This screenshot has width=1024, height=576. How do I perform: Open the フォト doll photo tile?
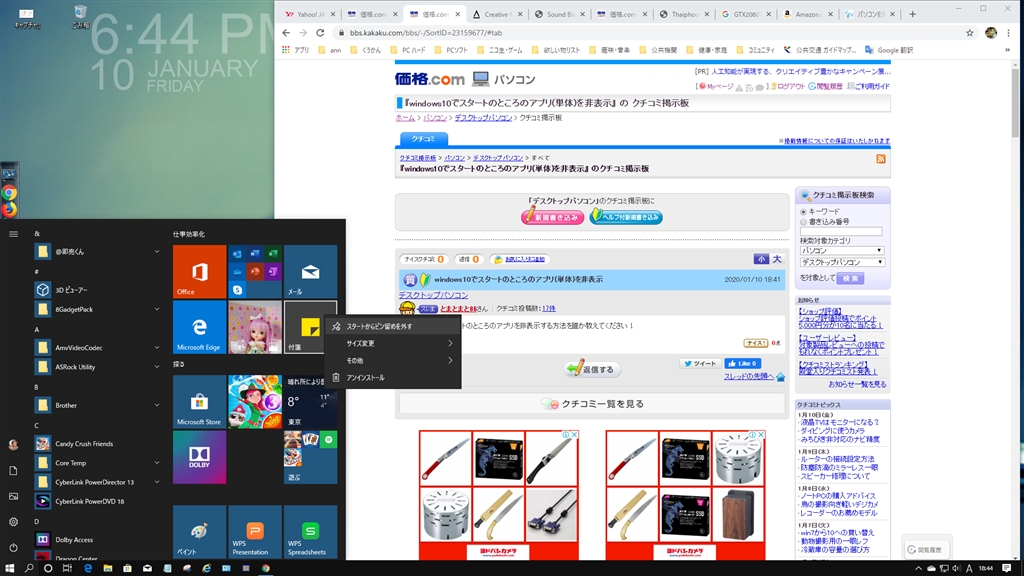tap(255, 327)
